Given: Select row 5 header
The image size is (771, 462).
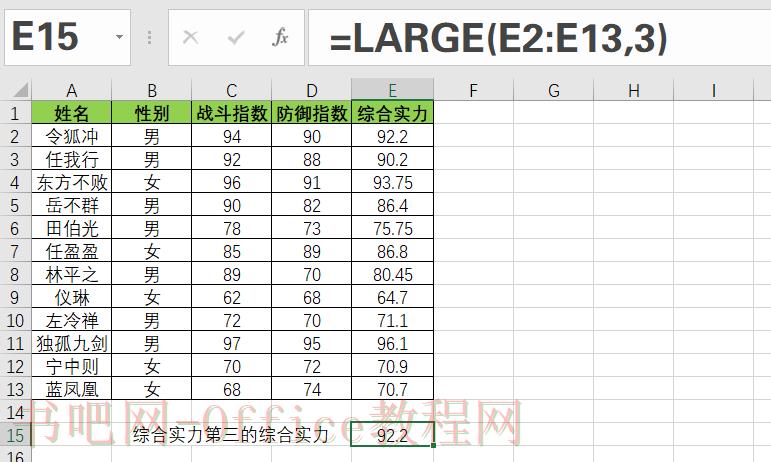Looking at the screenshot, I should click(15, 205).
